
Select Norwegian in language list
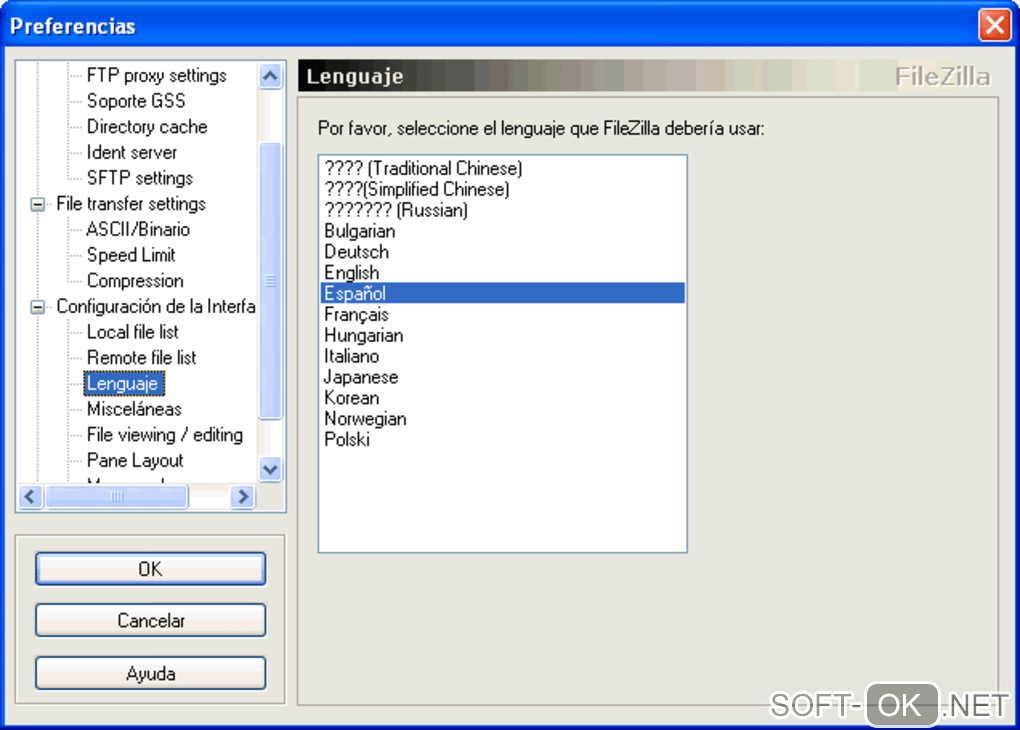(502, 418)
